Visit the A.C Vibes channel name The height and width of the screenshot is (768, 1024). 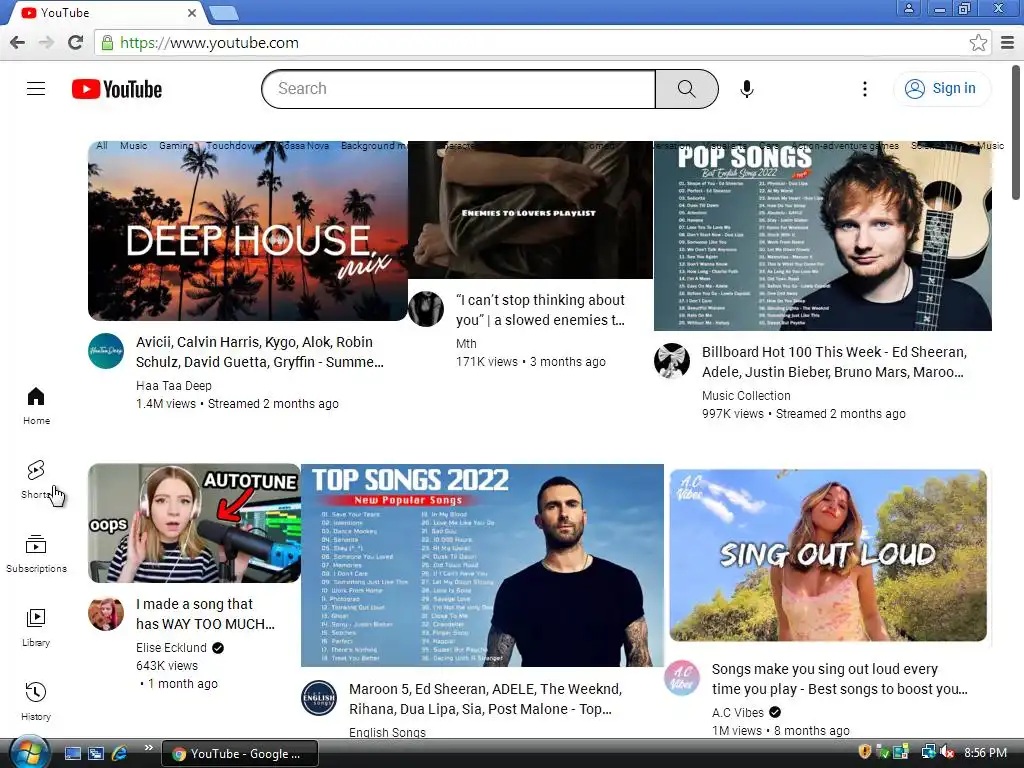[738, 712]
